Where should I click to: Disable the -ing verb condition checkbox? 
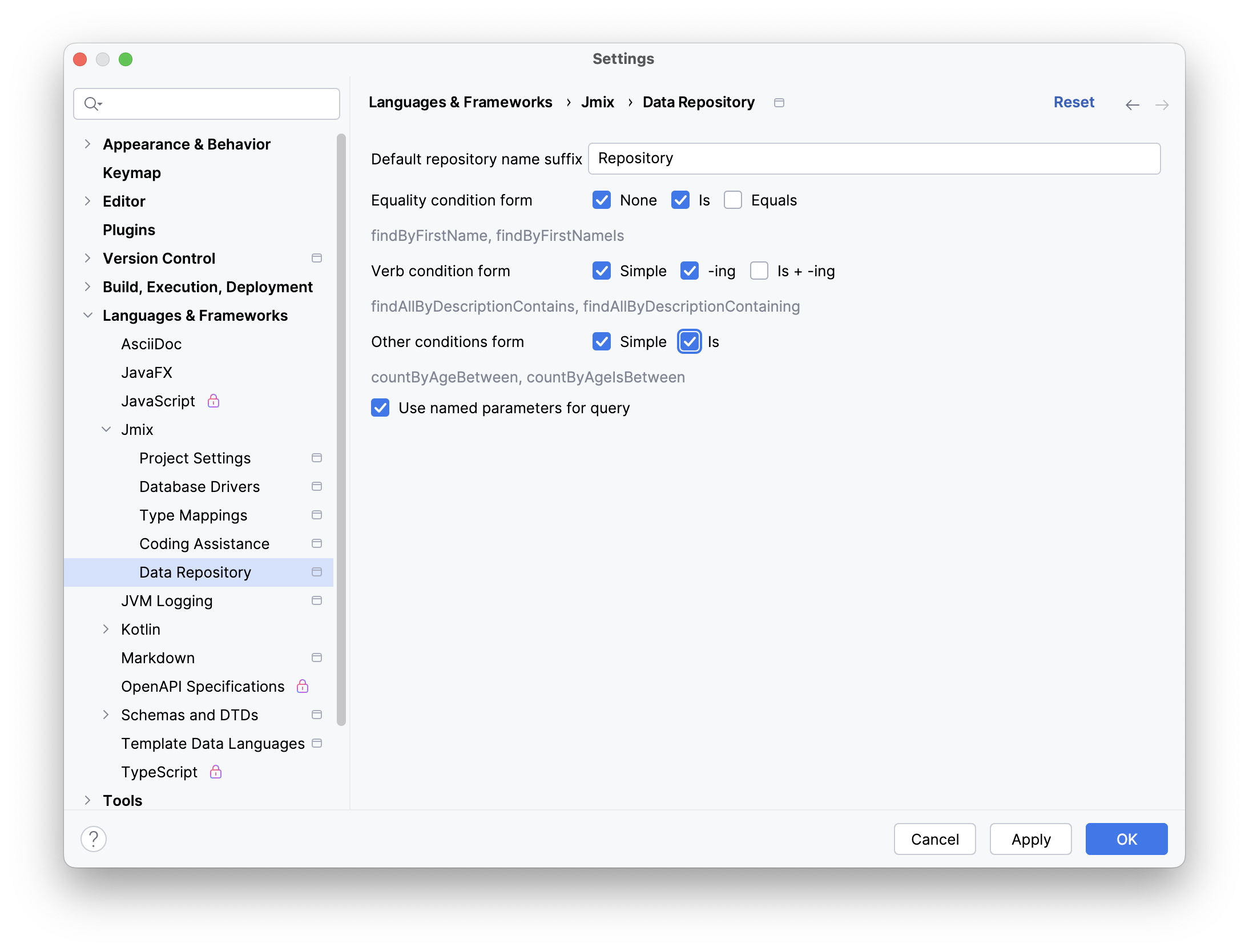[688, 271]
